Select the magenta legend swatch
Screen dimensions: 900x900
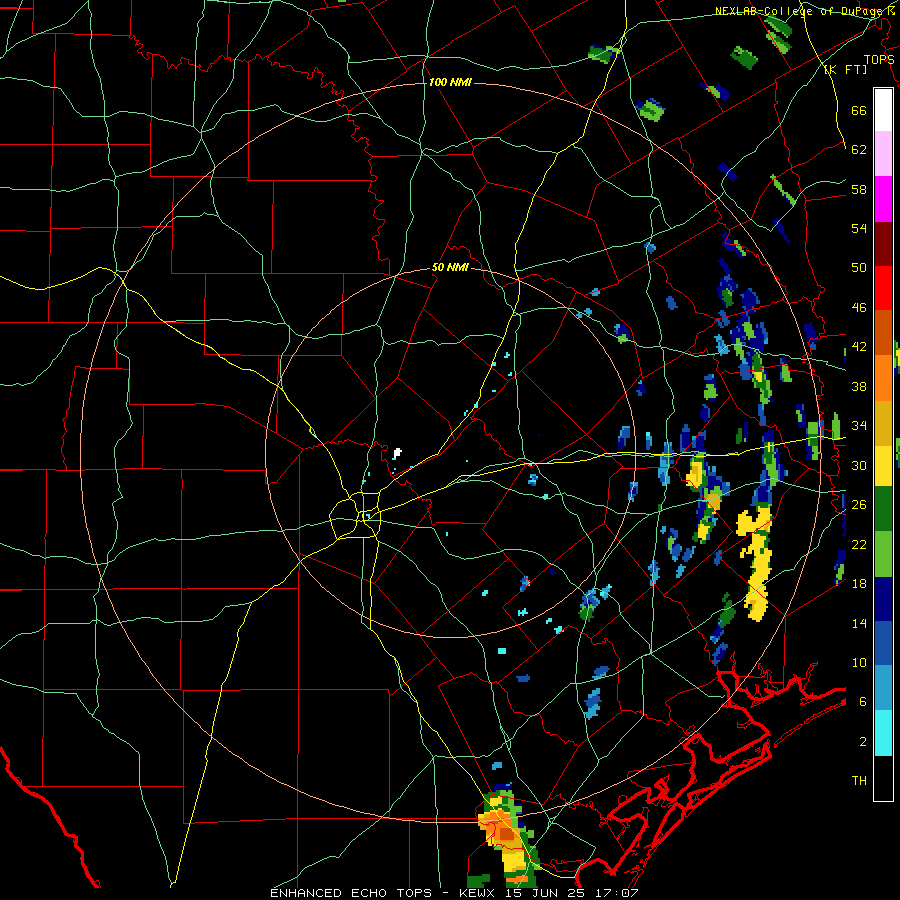883,199
